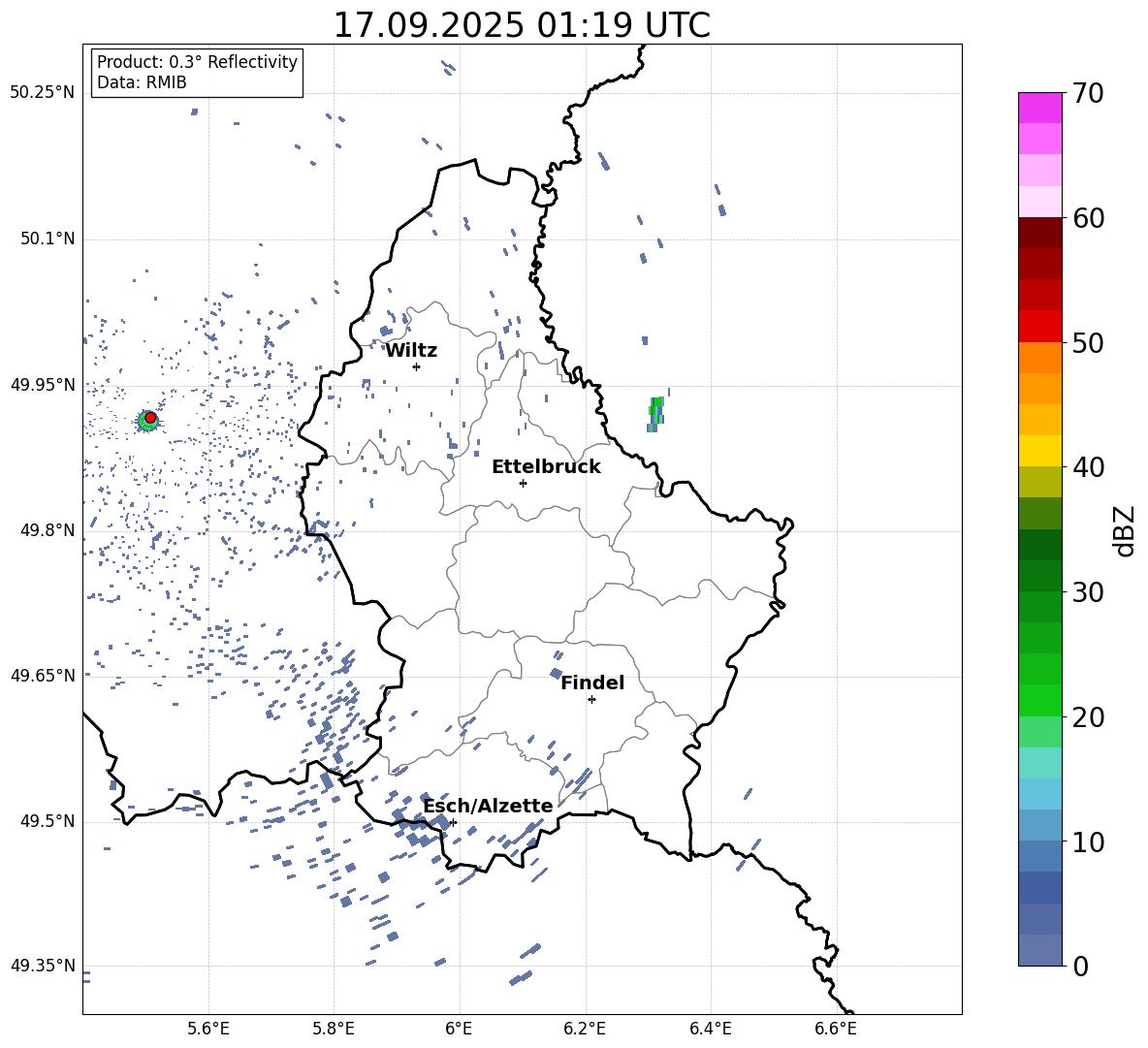Click the Findel cross marker

(x=591, y=699)
